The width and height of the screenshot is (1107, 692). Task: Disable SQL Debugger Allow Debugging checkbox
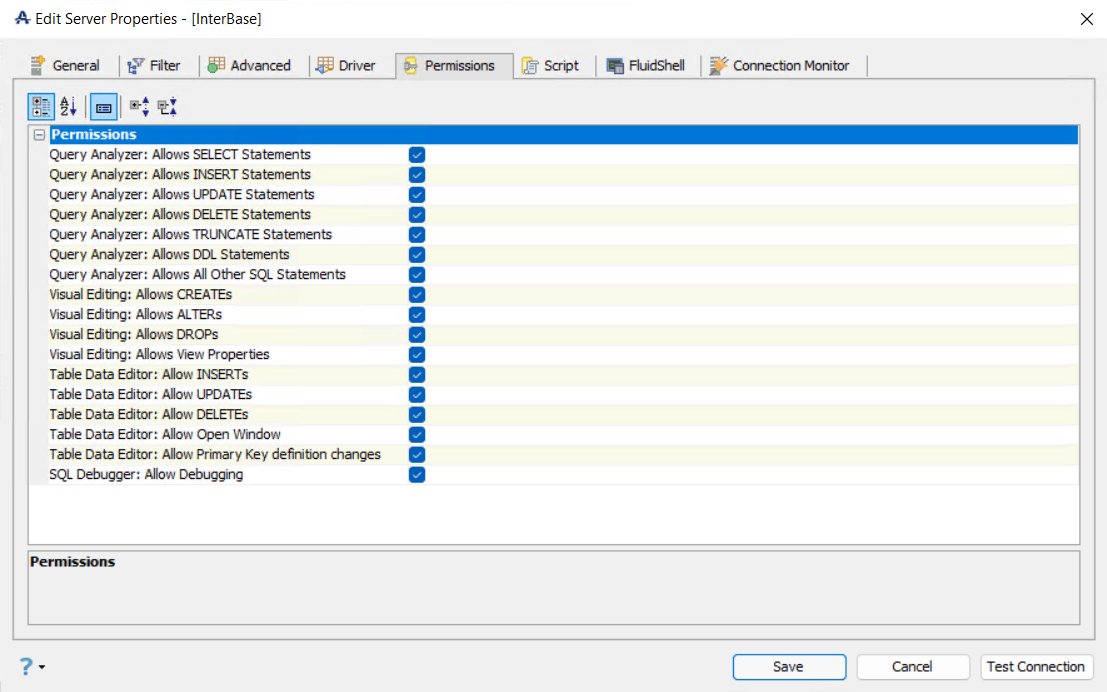click(417, 475)
